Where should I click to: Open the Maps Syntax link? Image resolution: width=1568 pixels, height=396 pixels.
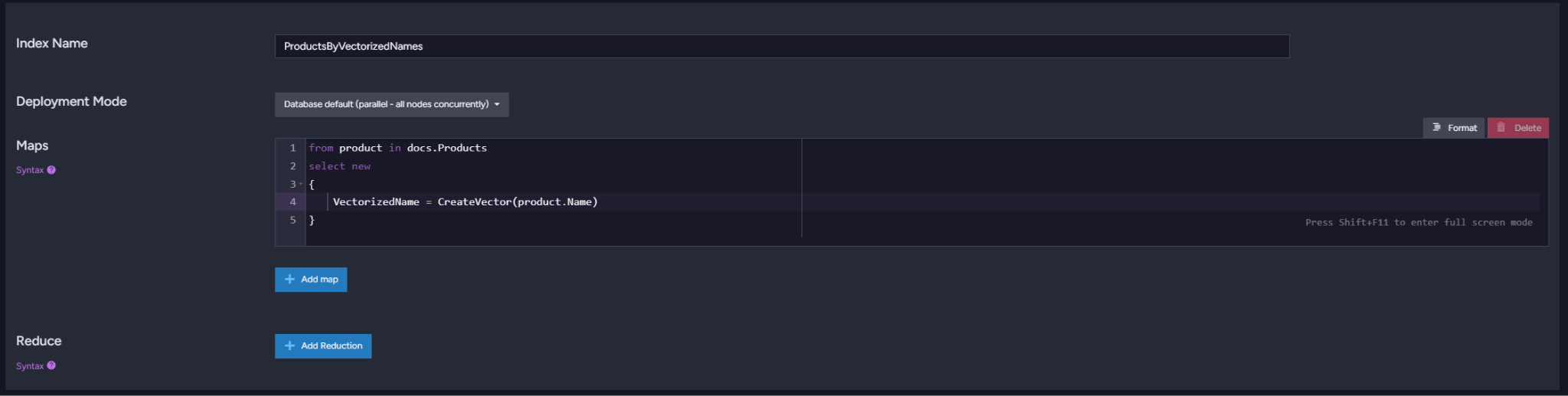[x=30, y=170]
